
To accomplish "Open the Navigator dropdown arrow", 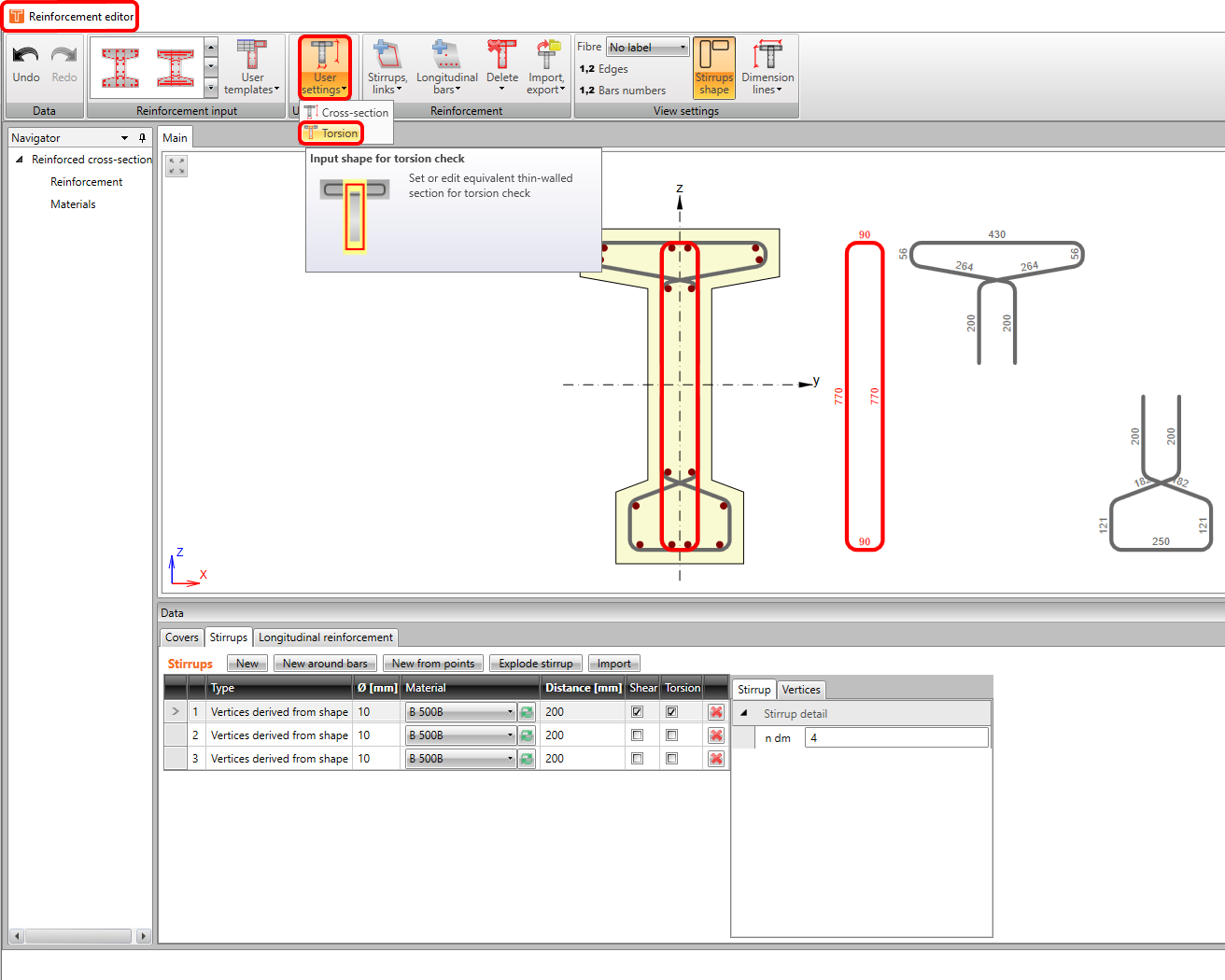I will pos(124,138).
